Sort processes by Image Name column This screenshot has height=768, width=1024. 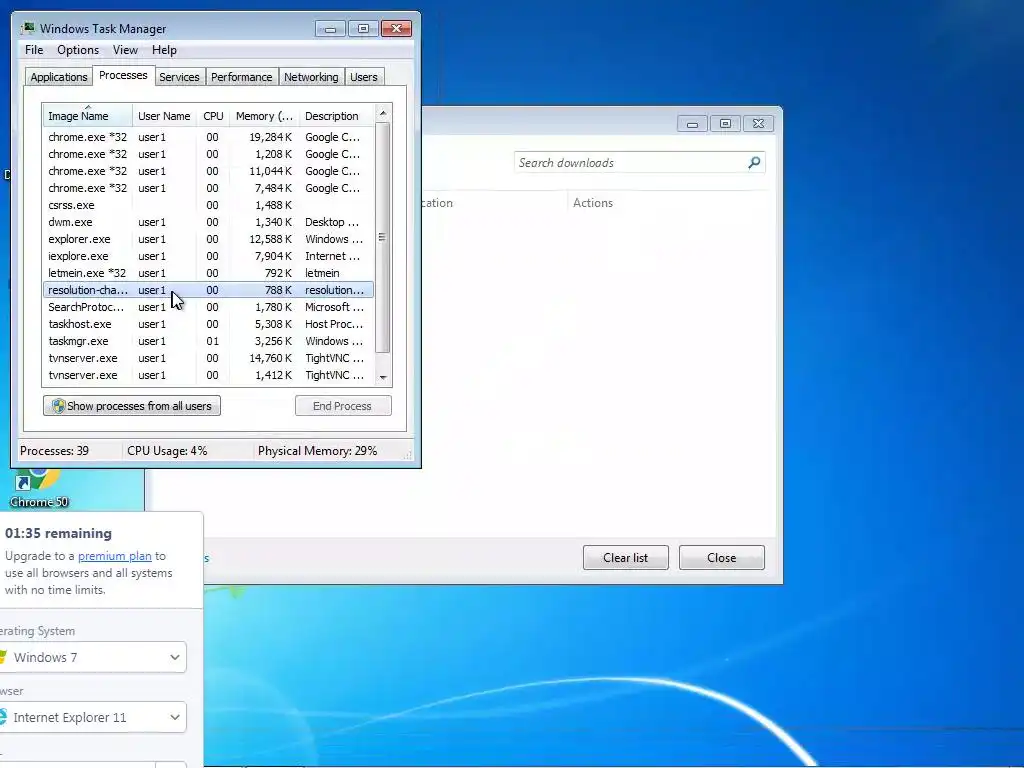click(88, 116)
